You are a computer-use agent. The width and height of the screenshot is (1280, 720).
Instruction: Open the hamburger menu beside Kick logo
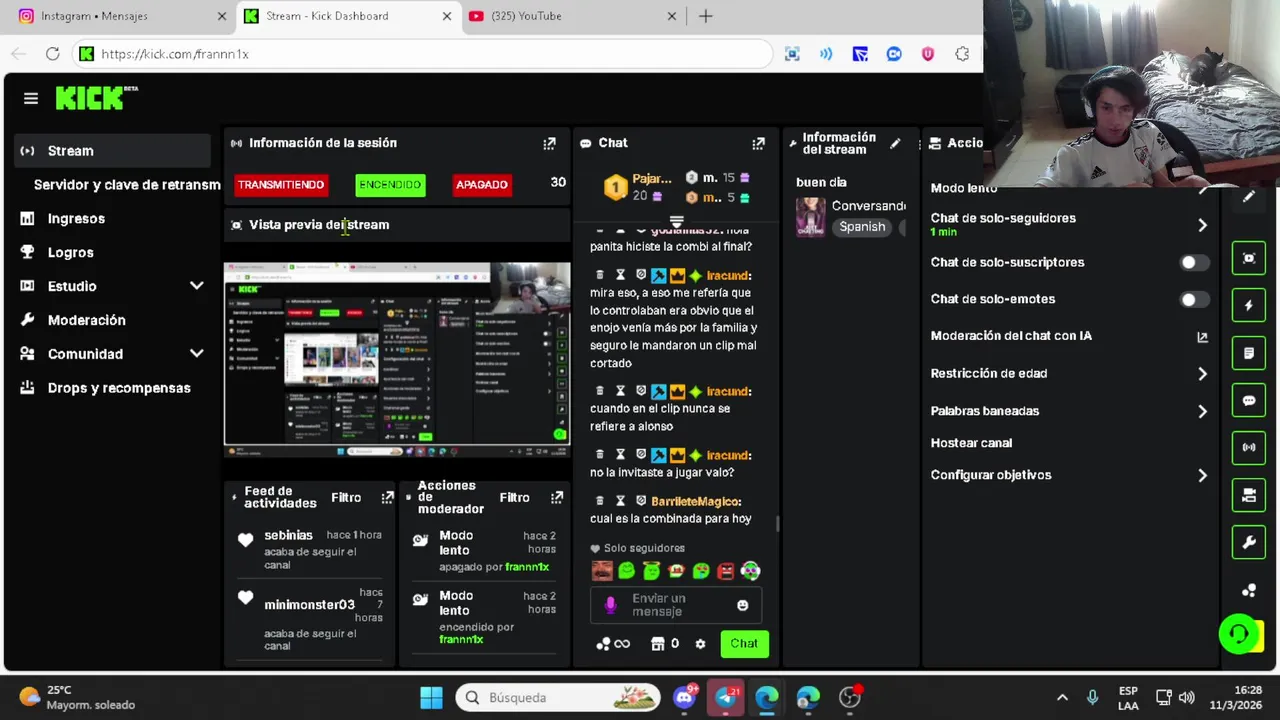tap(31, 98)
